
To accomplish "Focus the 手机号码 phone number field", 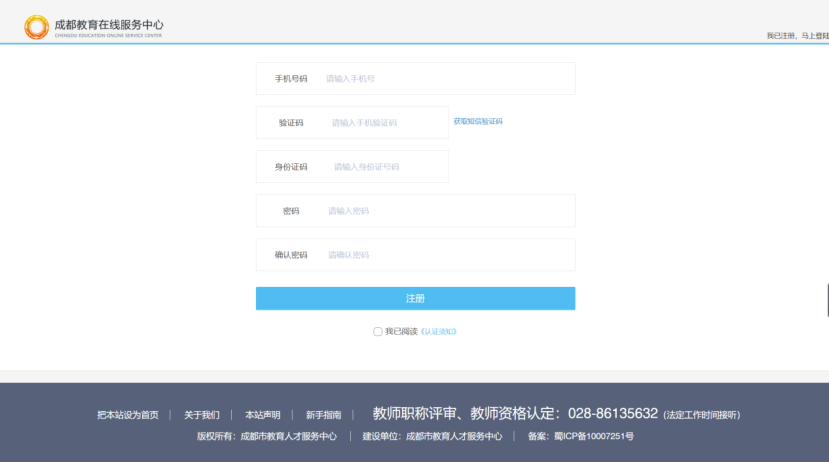I will coord(446,79).
